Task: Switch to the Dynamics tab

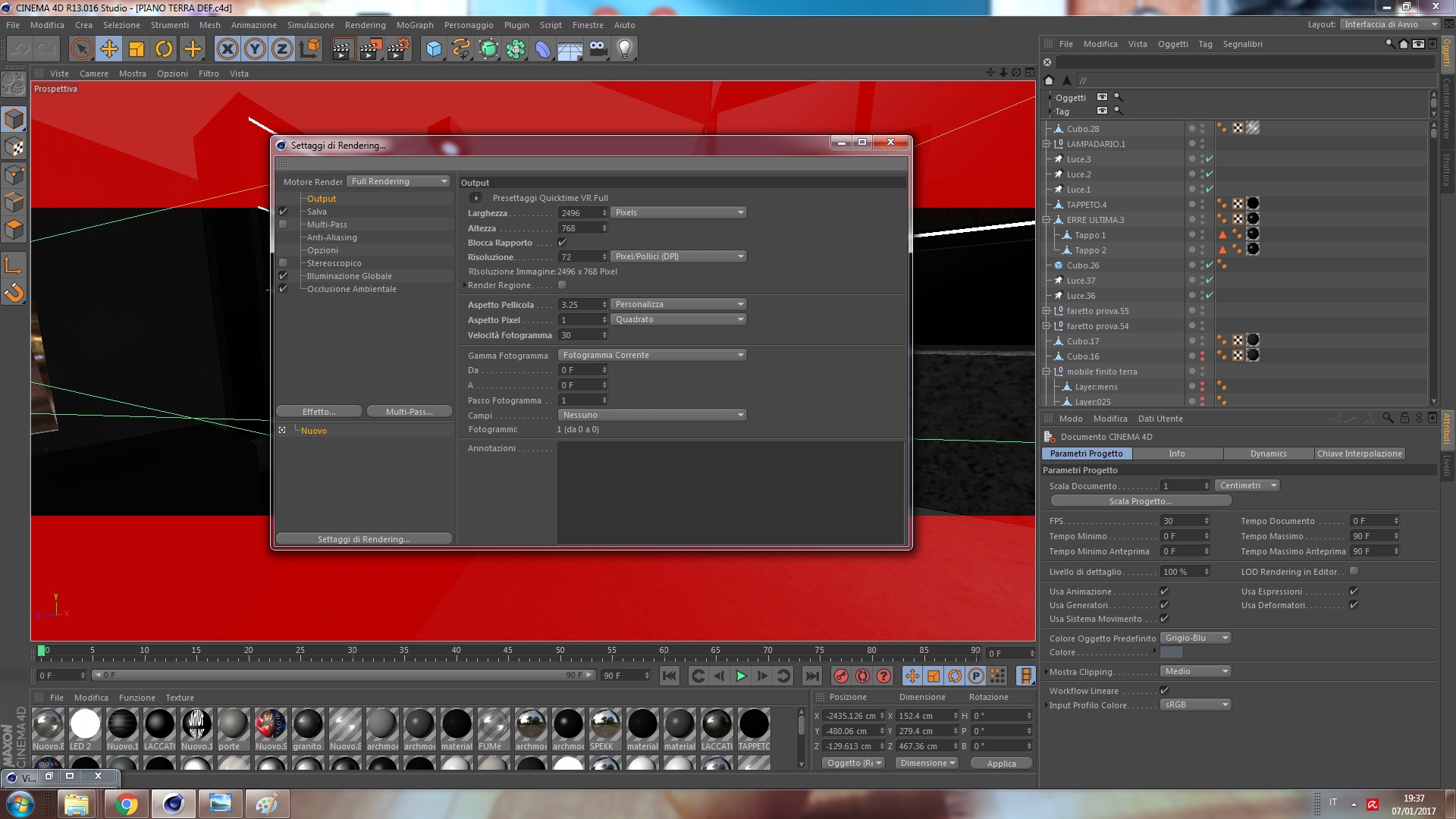Action: [x=1268, y=453]
